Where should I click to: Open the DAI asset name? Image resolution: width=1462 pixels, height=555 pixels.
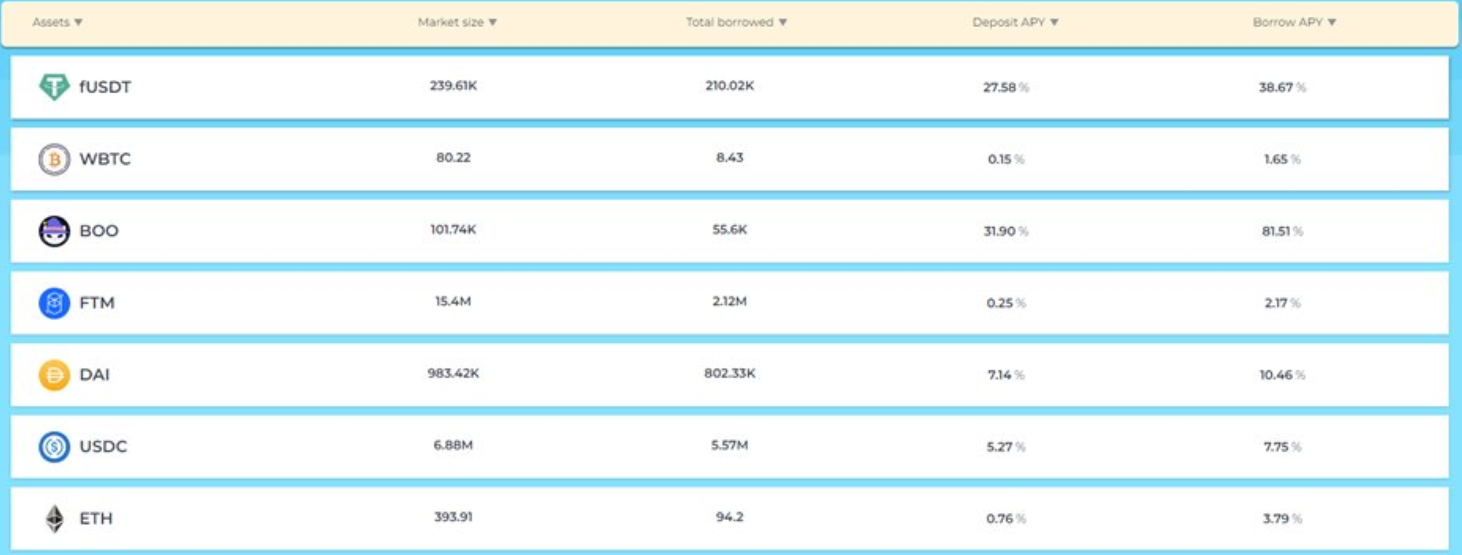coord(95,375)
